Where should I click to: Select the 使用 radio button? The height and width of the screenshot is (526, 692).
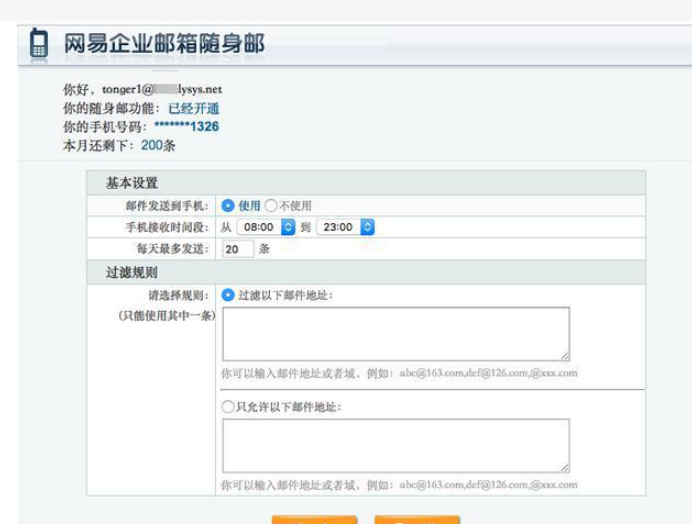pos(228,206)
